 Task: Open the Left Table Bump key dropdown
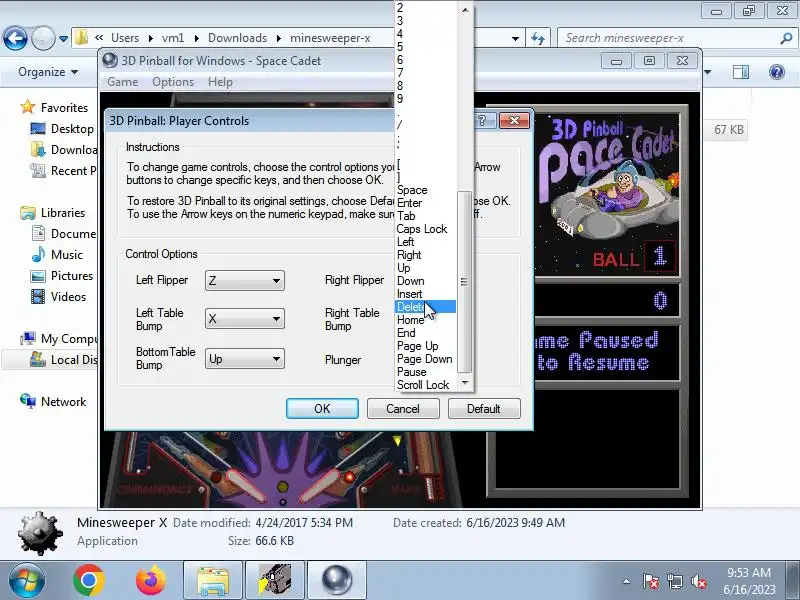[245, 319]
